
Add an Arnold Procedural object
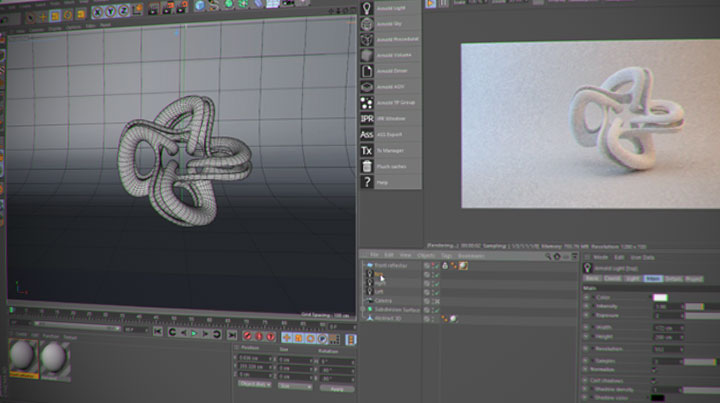click(390, 39)
